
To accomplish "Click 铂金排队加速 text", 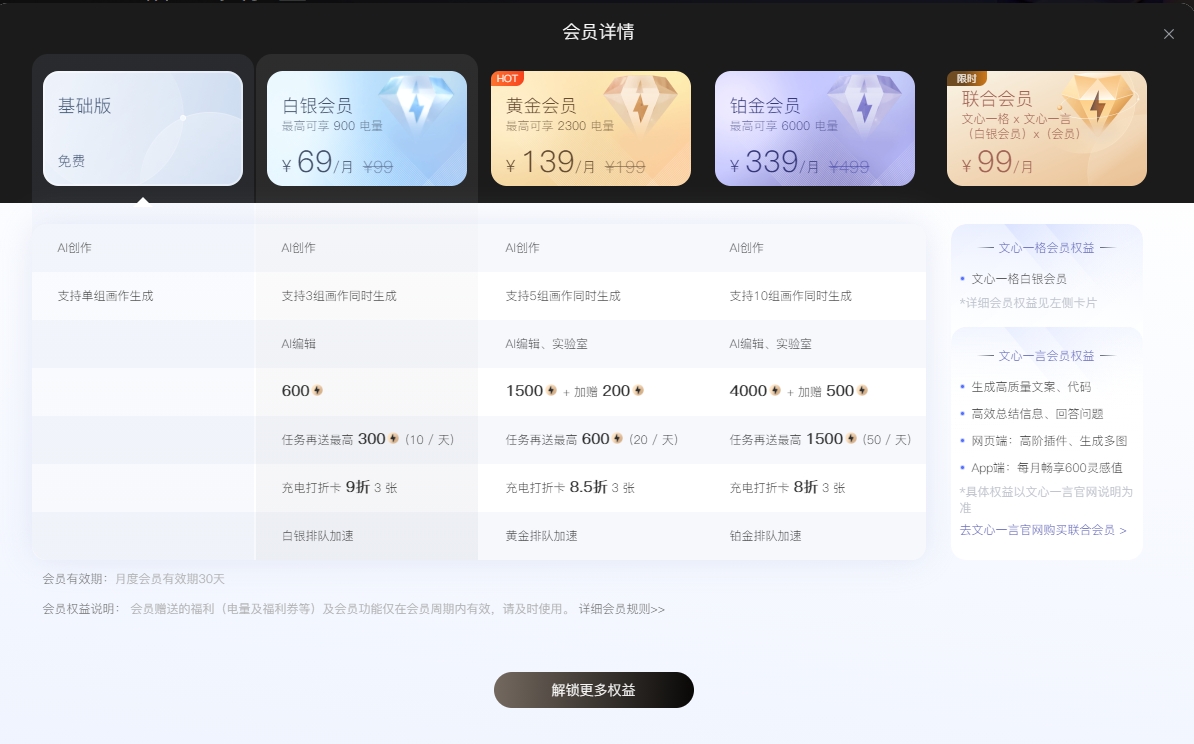I will pos(765,536).
